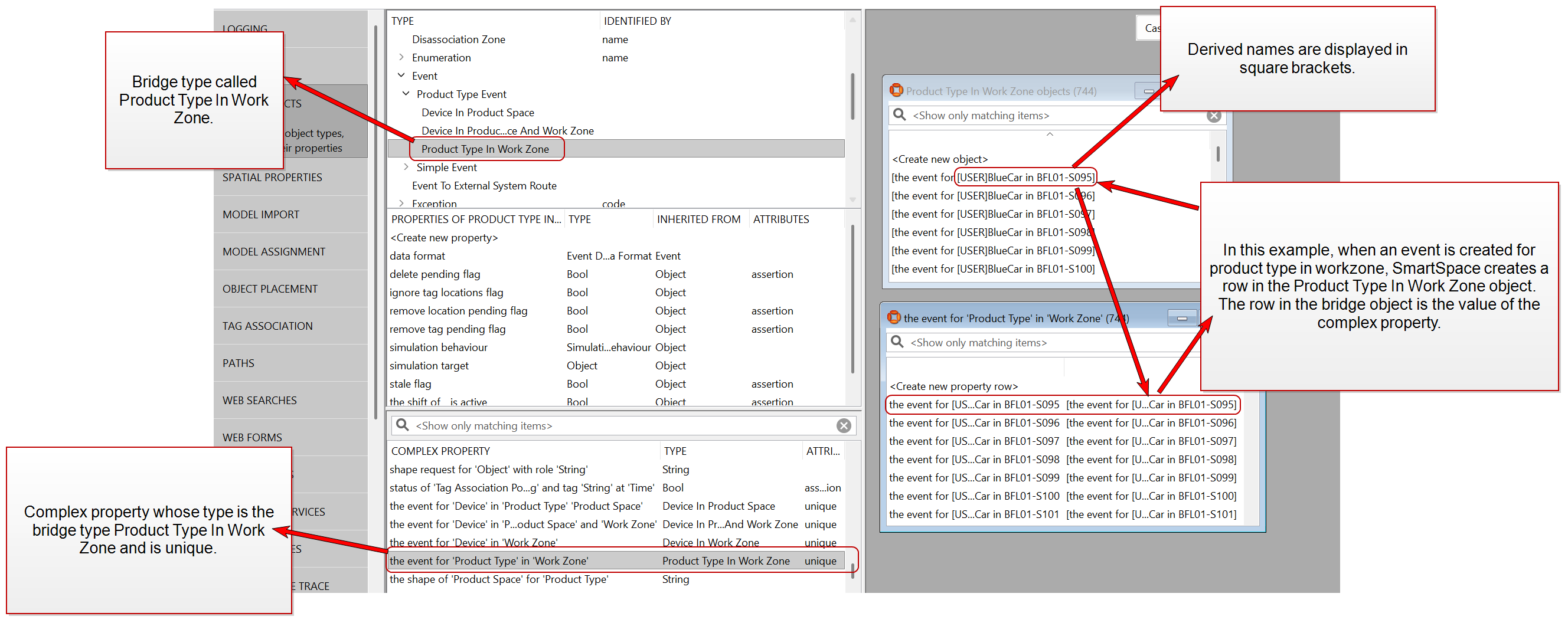
Task: Click the ATTRIBUTES column header
Action: coord(780,219)
